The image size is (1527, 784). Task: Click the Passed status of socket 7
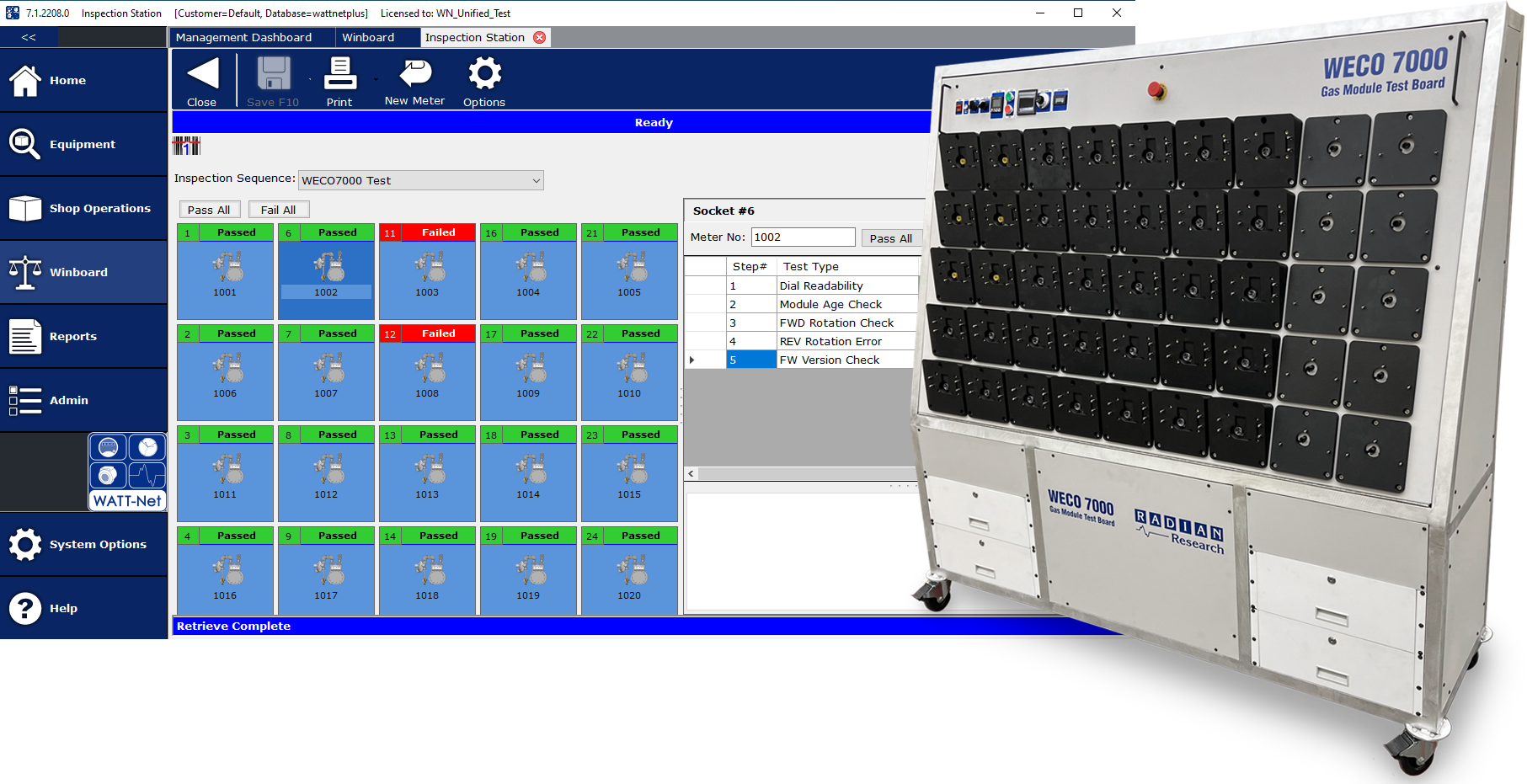[337, 333]
